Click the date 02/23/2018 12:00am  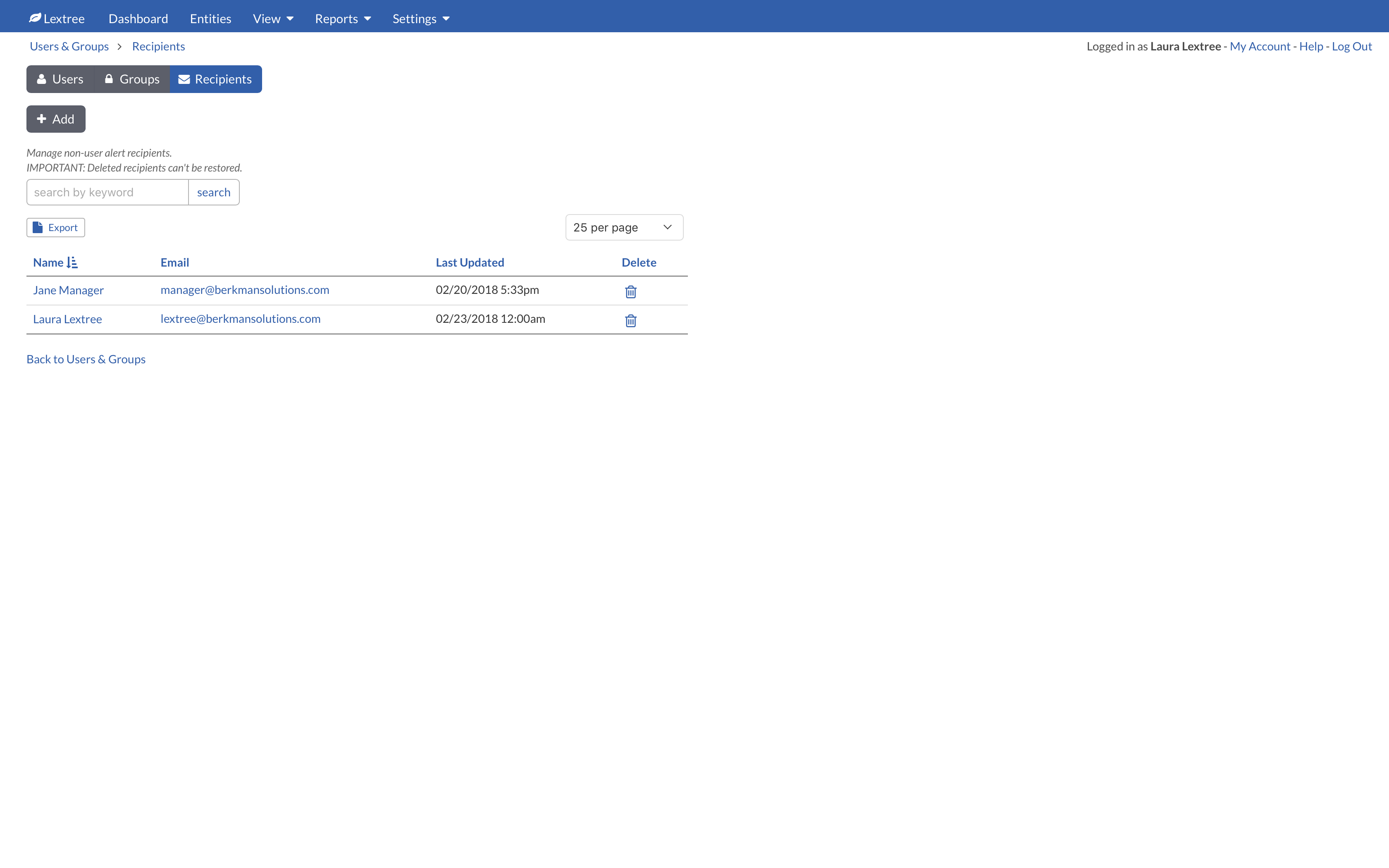pos(490,319)
